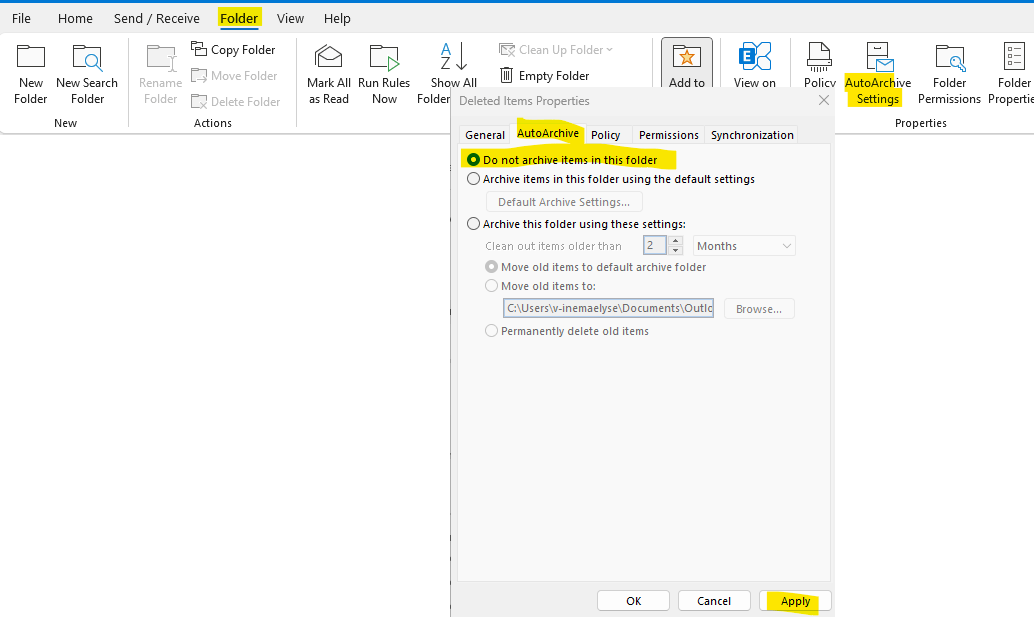Click Delete Folder in Actions group
Image resolution: width=1034 pixels, height=622 pixels.
tap(236, 102)
